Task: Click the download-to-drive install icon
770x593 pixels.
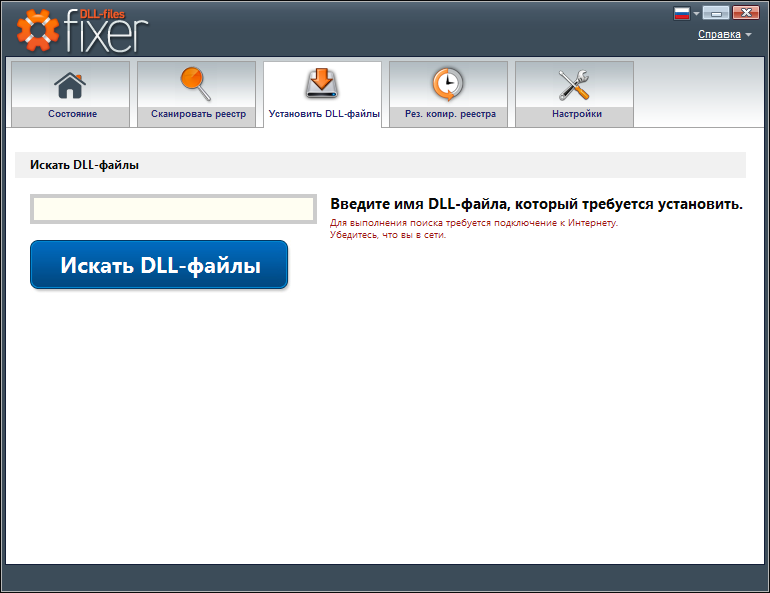Action: 322,83
